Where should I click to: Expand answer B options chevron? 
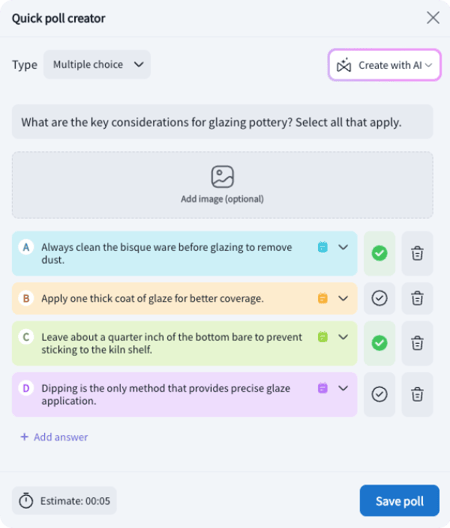point(343,298)
